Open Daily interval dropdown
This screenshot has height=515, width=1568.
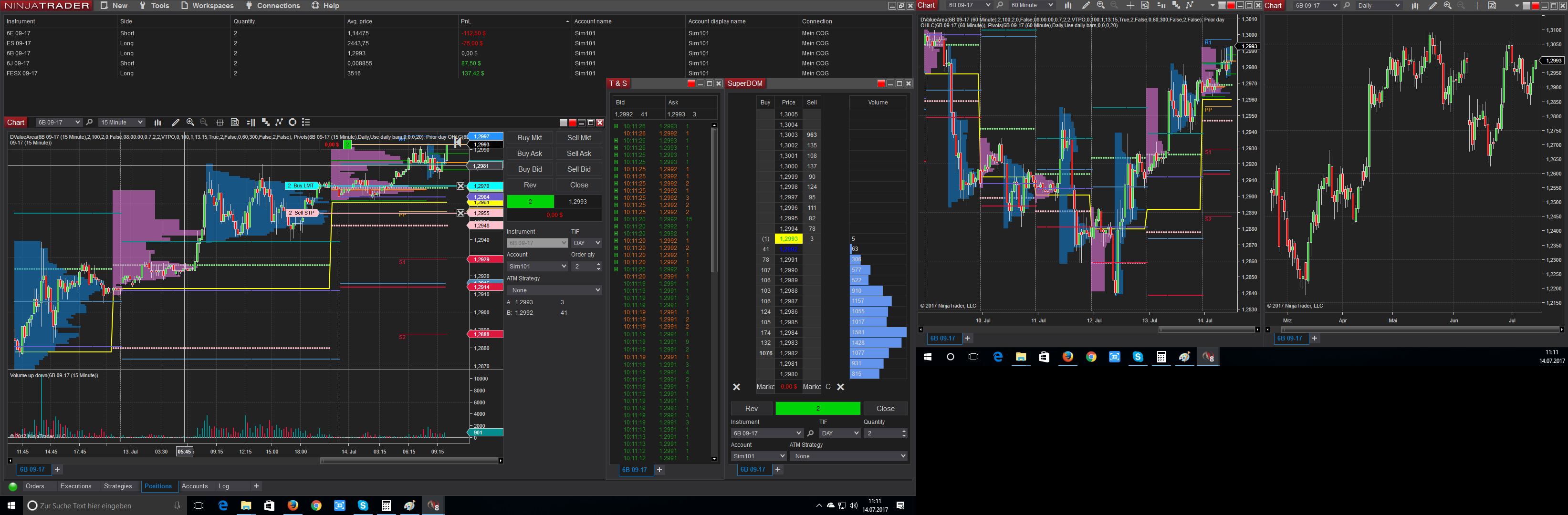tap(1379, 5)
